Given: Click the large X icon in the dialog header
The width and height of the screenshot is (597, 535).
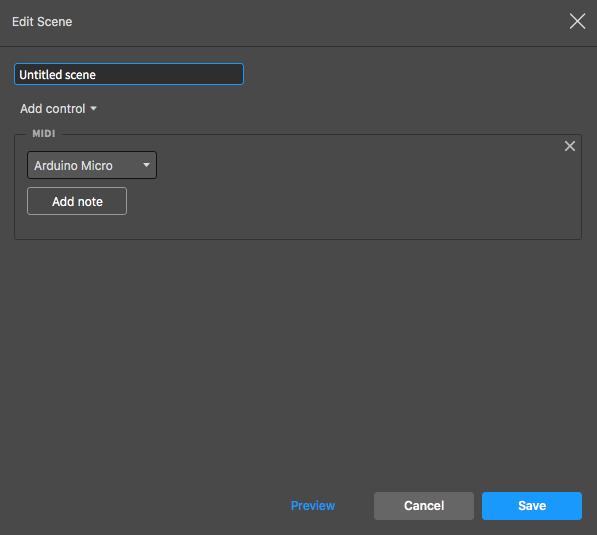Looking at the screenshot, I should 577,21.
